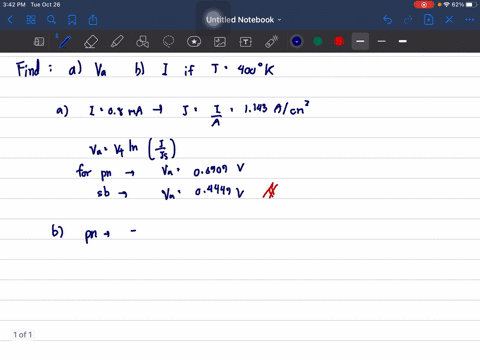Select the thinnest stroke width
The image size is (480, 360).
coord(360,41)
